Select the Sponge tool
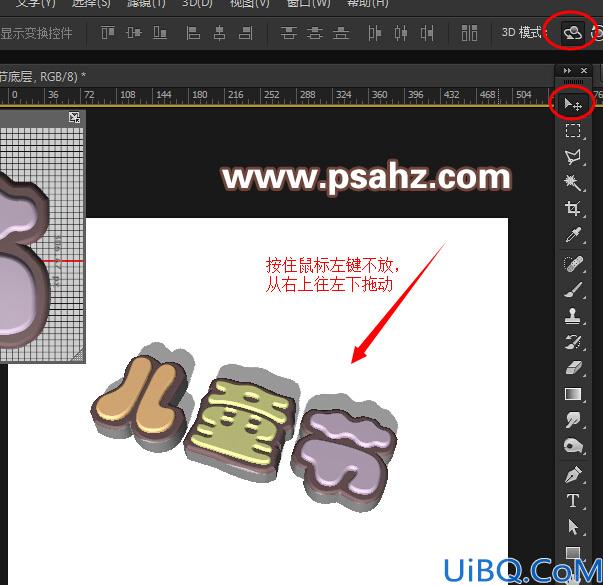 pyautogui.click(x=573, y=446)
